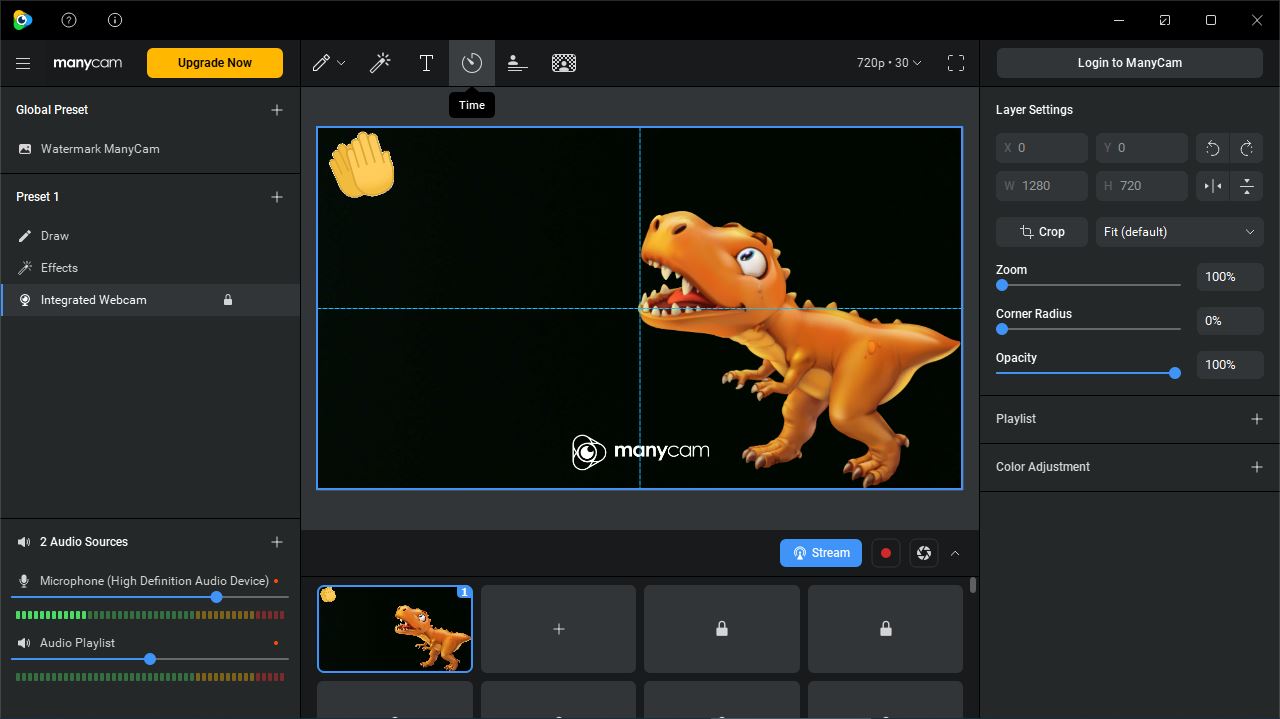
Task: Click the Zoom percentage value field
Action: point(1230,277)
